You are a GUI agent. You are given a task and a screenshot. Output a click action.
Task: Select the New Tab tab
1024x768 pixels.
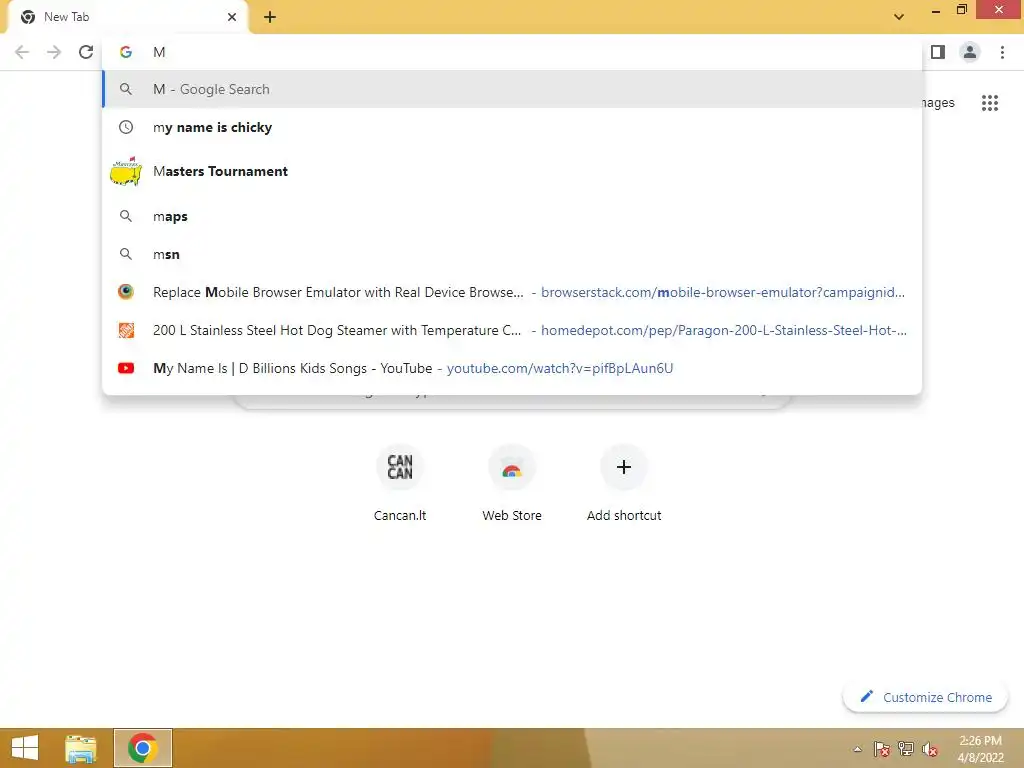coord(127,17)
